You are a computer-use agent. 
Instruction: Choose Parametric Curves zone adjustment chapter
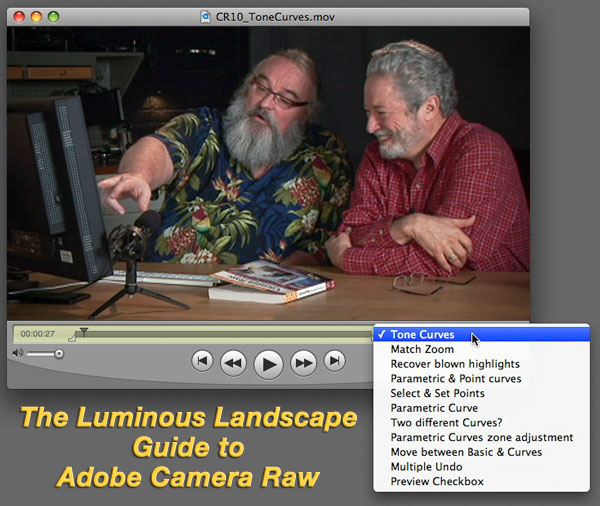[481, 437]
